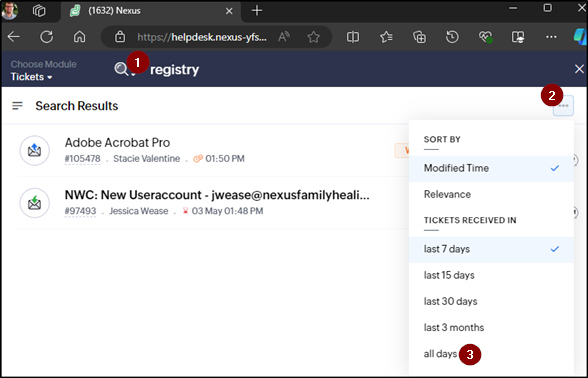Click the Search Results heading

(x=77, y=106)
